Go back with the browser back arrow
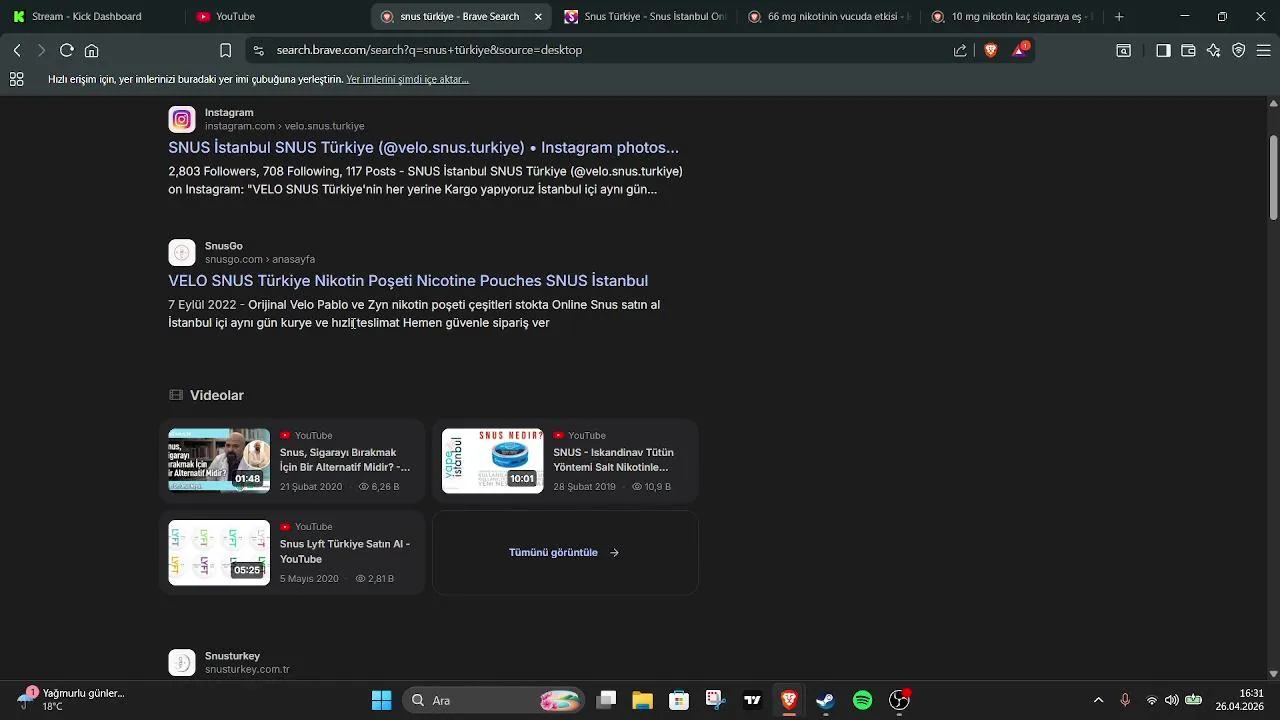This screenshot has width=1280, height=720. click(x=17, y=50)
